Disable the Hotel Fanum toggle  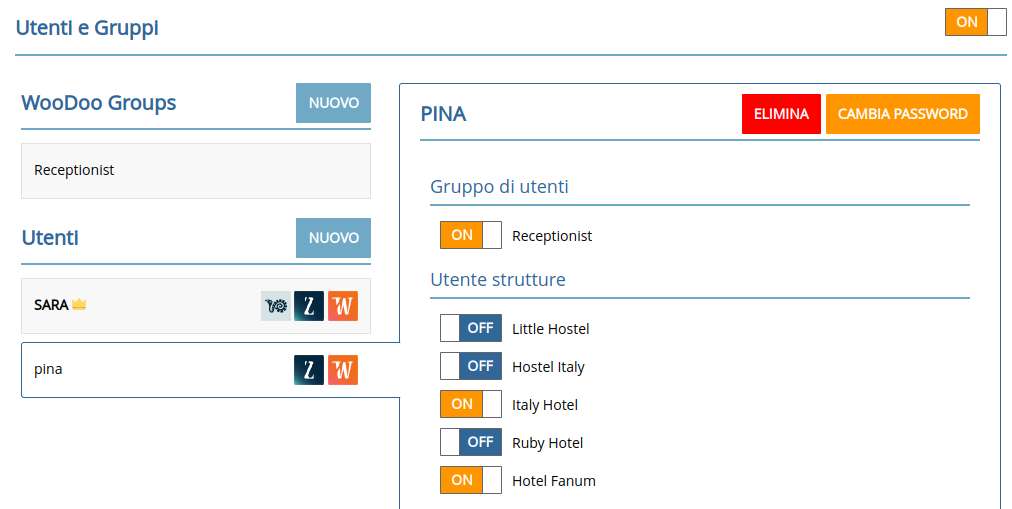[470, 480]
